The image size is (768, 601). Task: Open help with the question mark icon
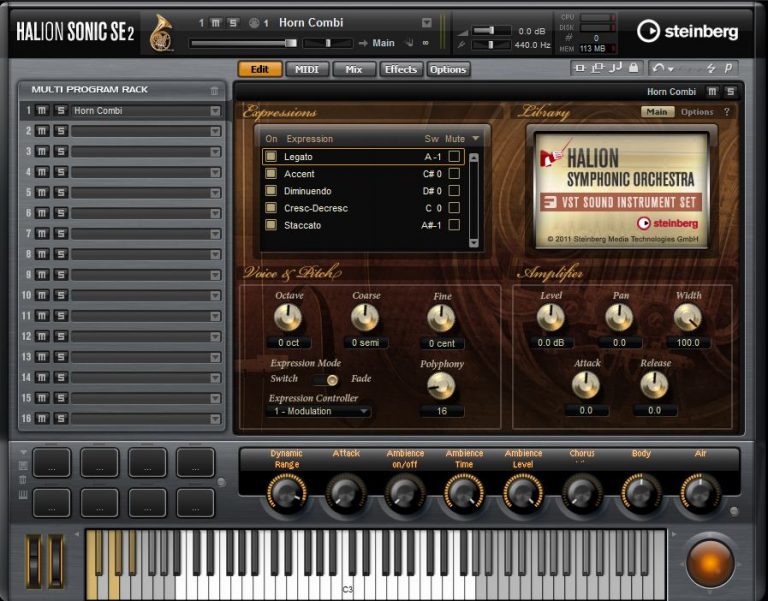(726, 112)
